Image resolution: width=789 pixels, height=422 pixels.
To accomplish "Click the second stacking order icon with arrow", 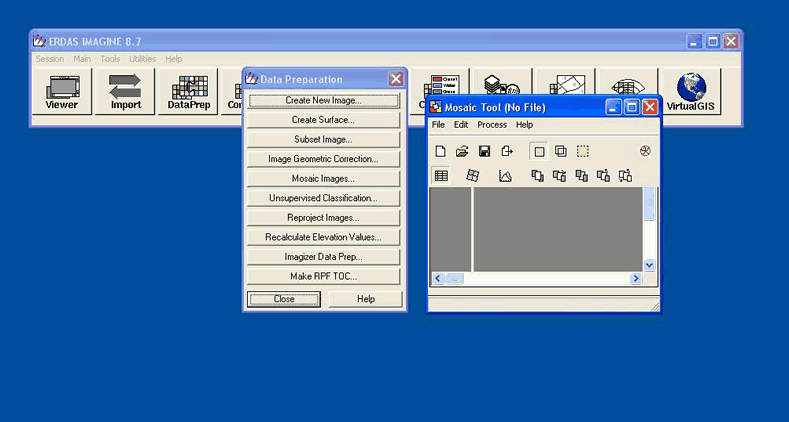I will pos(559,176).
